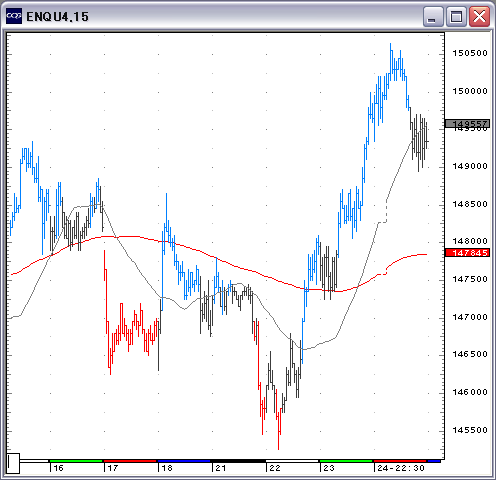Click the green session bar above date 16
496x480 pixels.
(x=76, y=461)
